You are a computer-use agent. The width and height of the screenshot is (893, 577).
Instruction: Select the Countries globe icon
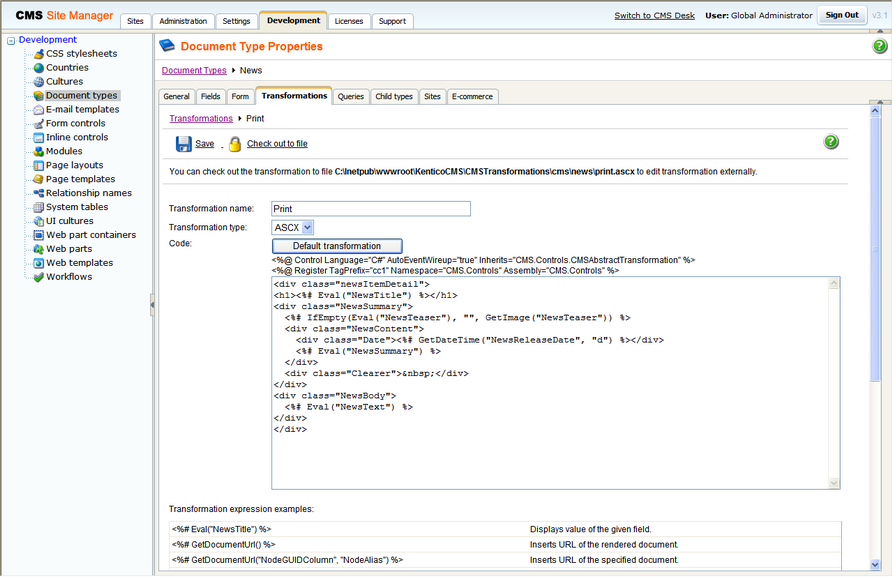pos(39,68)
